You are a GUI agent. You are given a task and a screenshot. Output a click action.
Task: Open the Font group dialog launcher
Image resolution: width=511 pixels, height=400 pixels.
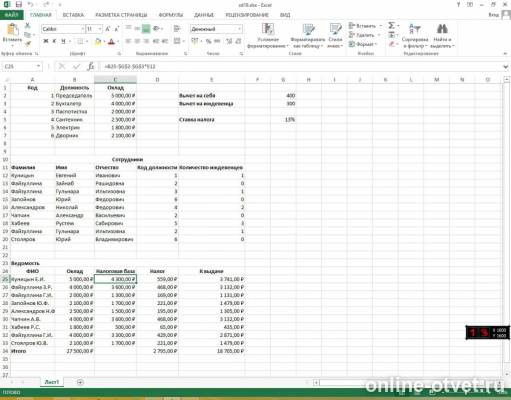pos(119,53)
